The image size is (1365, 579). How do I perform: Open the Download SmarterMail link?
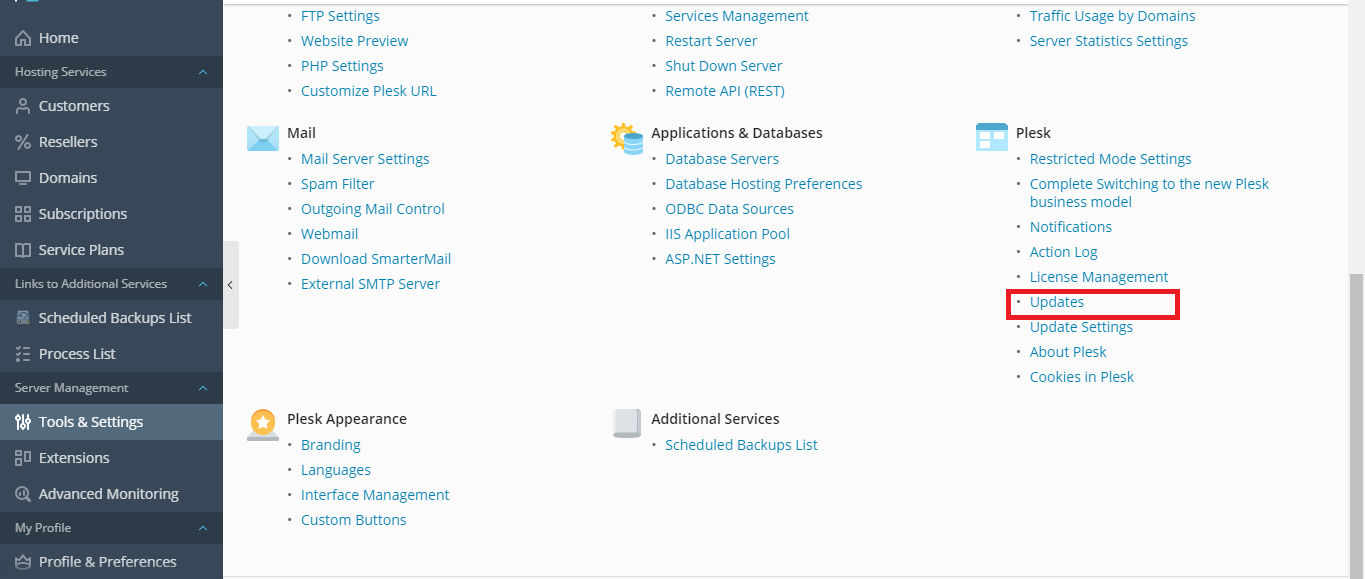pyautogui.click(x=376, y=259)
